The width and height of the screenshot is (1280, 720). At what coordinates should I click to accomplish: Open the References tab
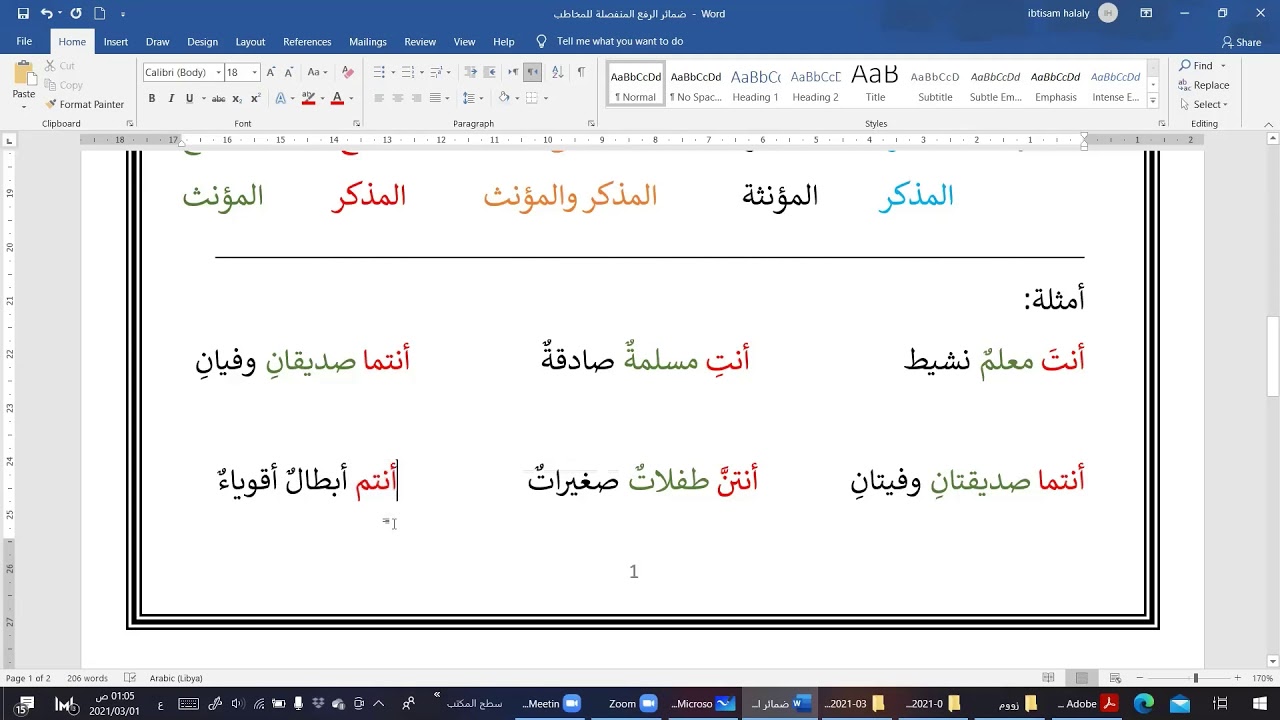coord(307,42)
